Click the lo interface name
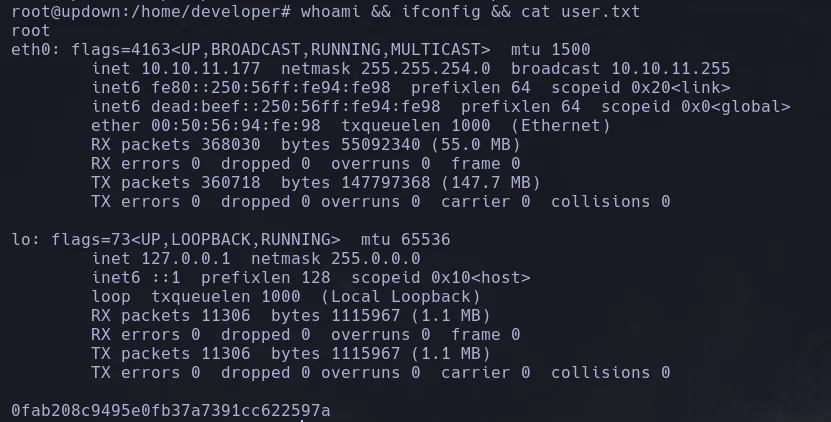 click(21, 239)
